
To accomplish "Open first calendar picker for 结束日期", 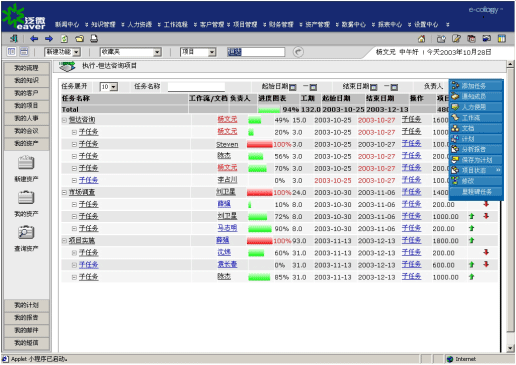I will pyautogui.click(x=374, y=87).
